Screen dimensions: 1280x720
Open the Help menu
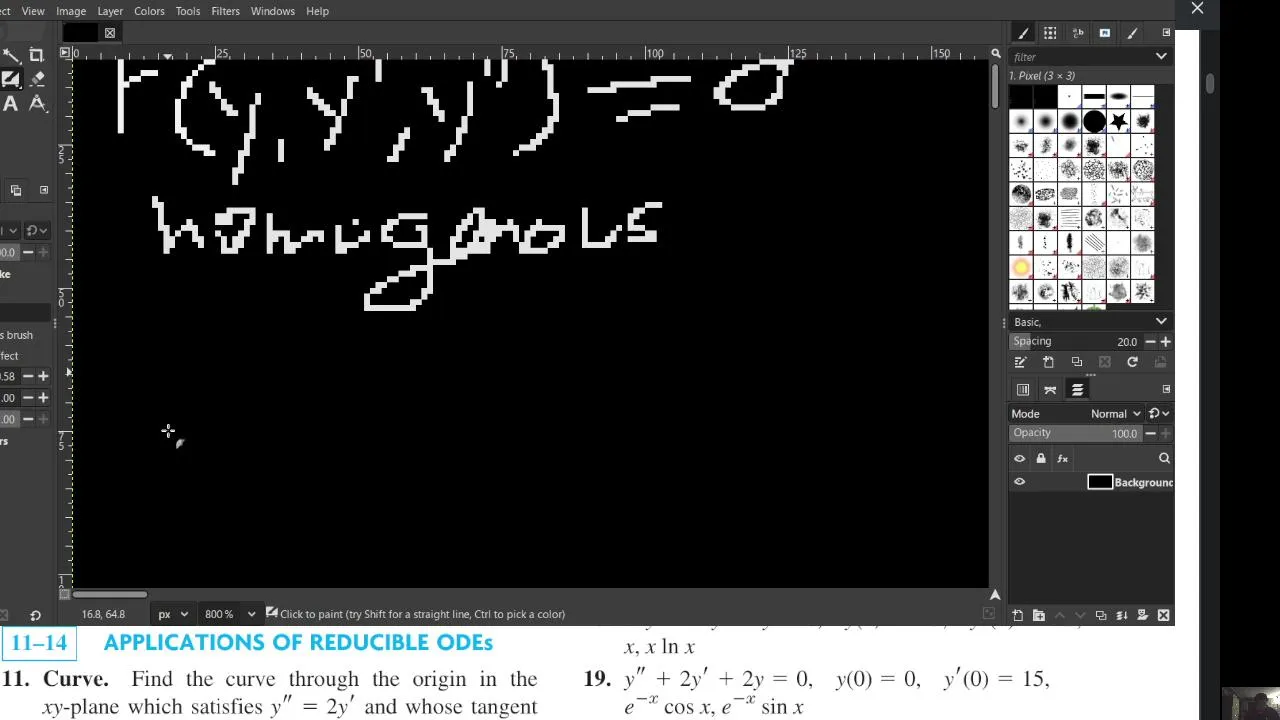coord(317,11)
